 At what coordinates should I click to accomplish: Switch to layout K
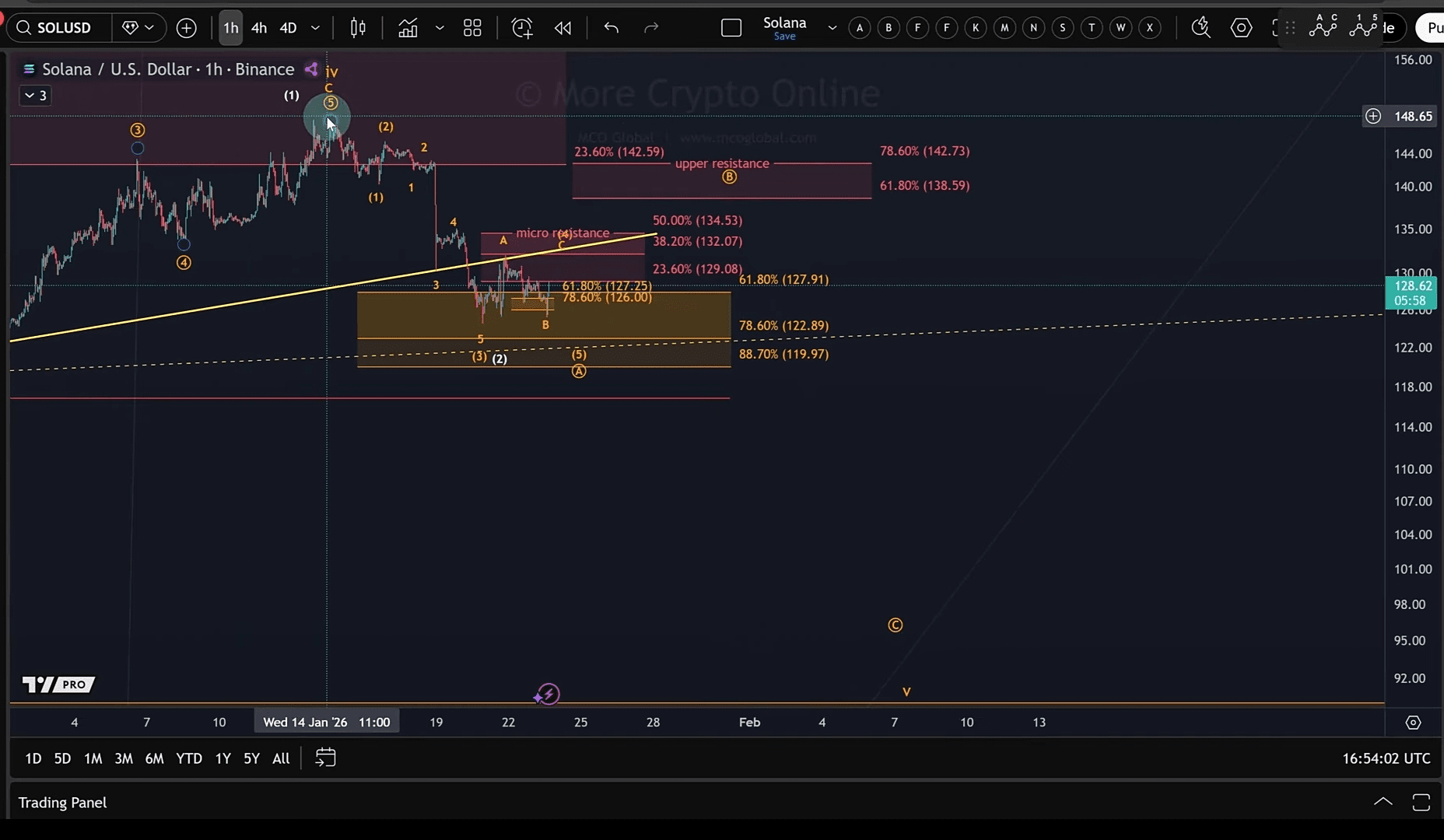[976, 28]
